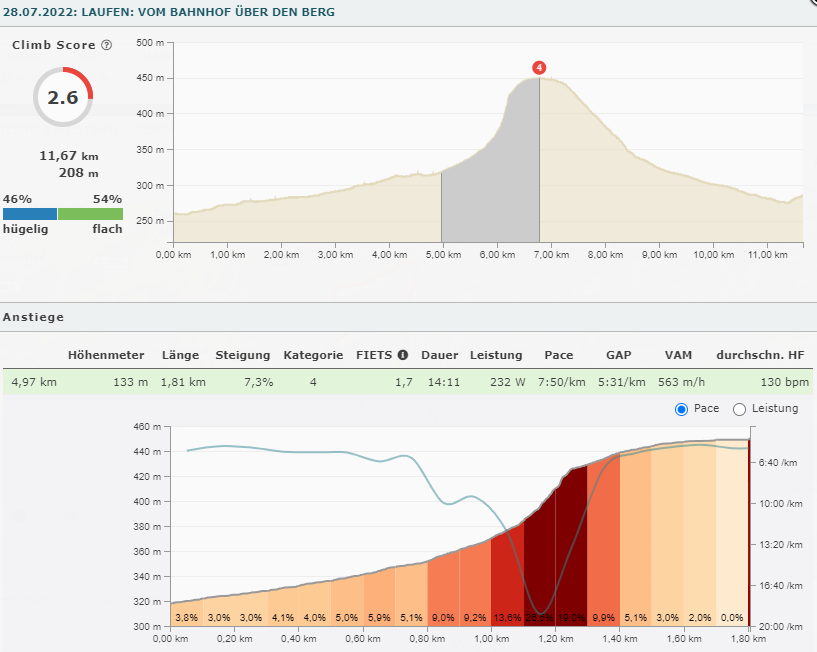Screen dimensions: 817x652
Task: Click the 3,8% gradient segment at climb start
Action: pyautogui.click(x=186, y=612)
